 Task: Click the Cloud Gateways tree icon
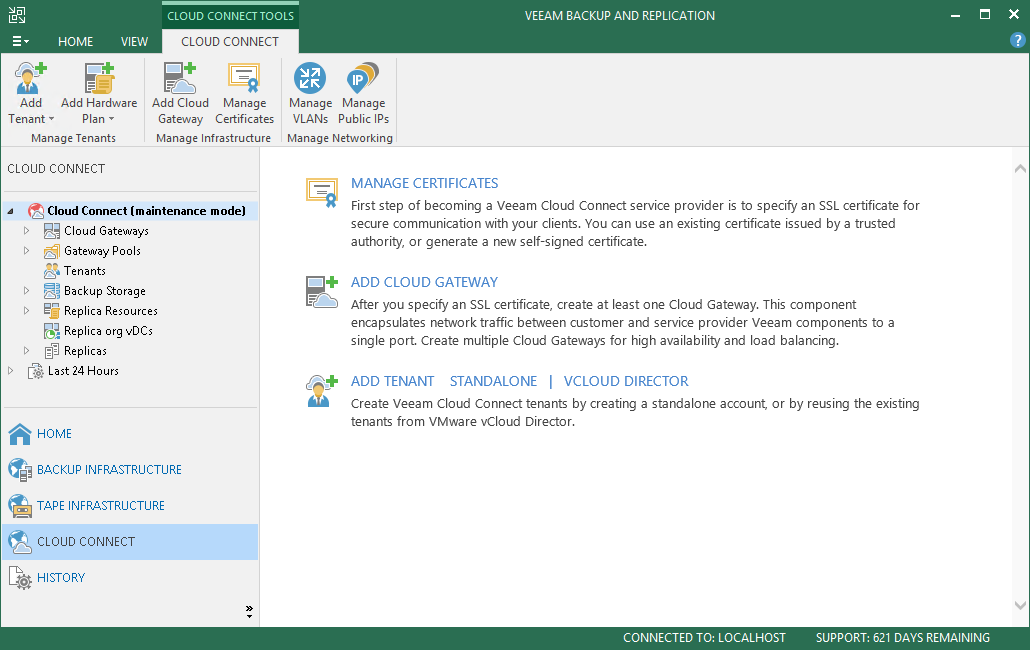point(52,230)
